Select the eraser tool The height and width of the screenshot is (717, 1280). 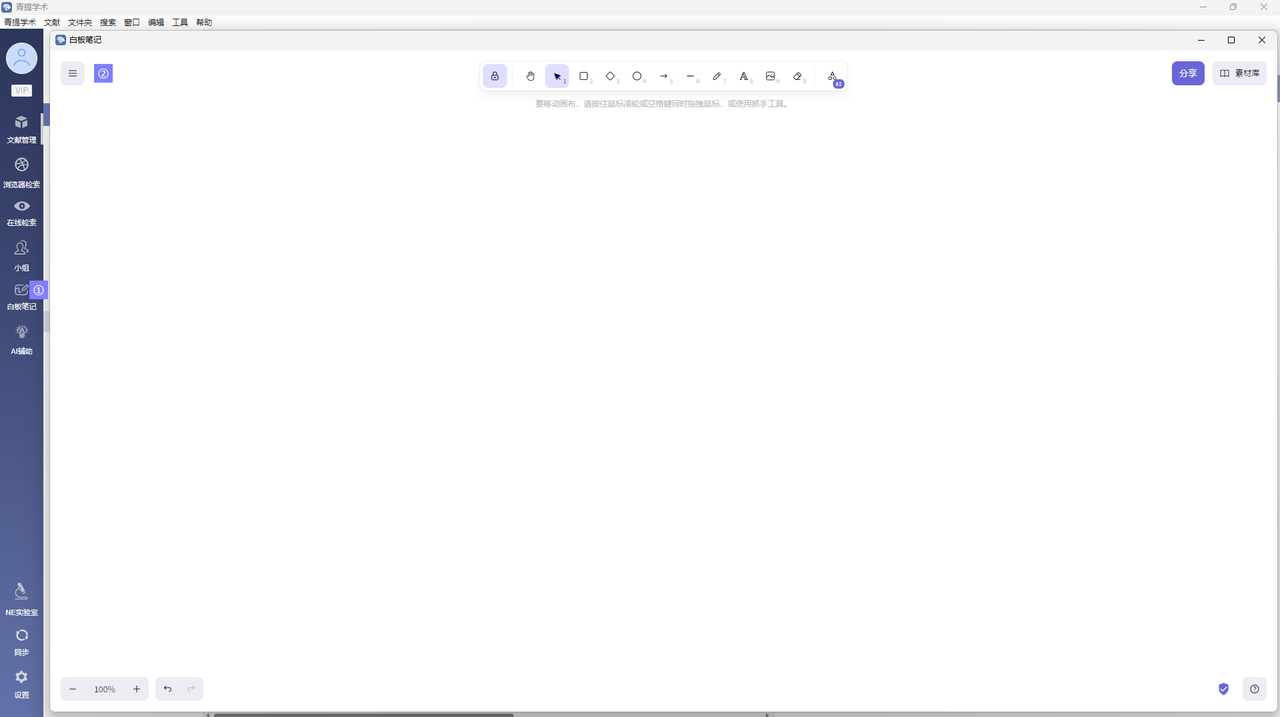(797, 76)
